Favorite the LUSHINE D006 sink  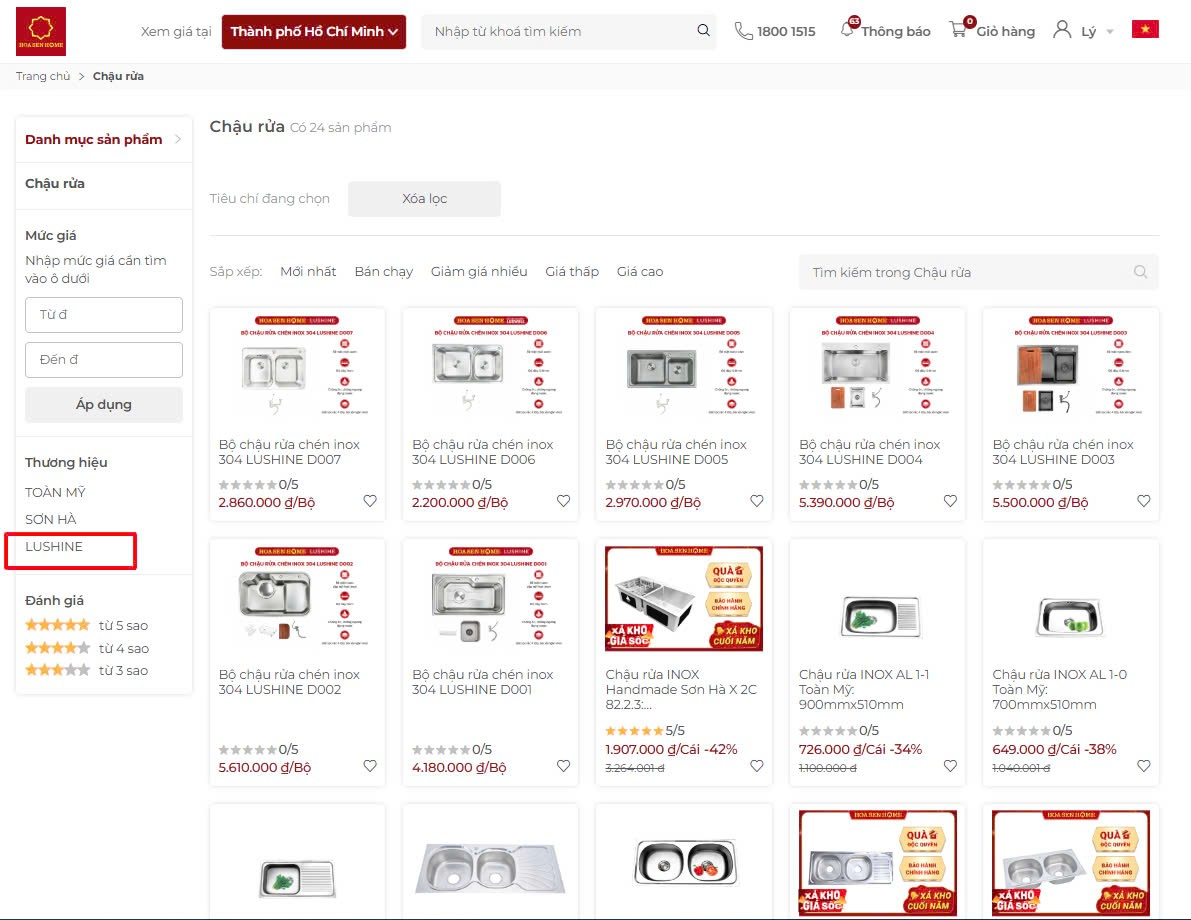tap(564, 501)
